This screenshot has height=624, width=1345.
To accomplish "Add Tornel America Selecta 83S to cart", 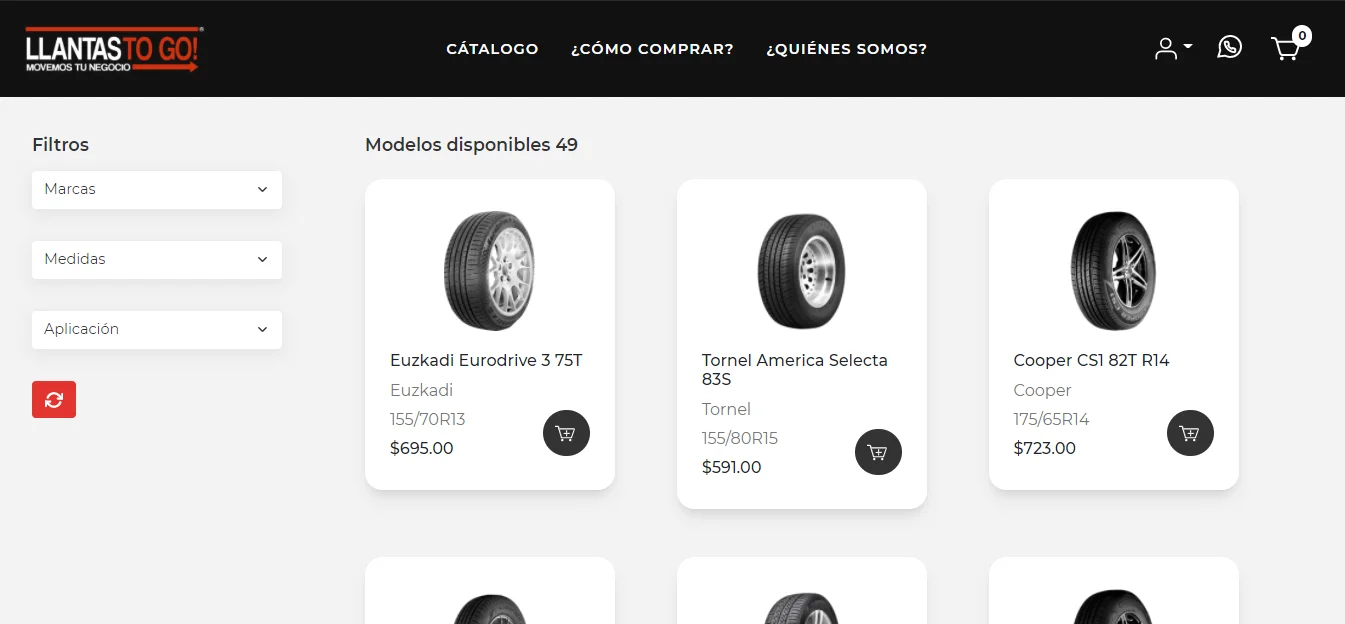I will point(878,452).
